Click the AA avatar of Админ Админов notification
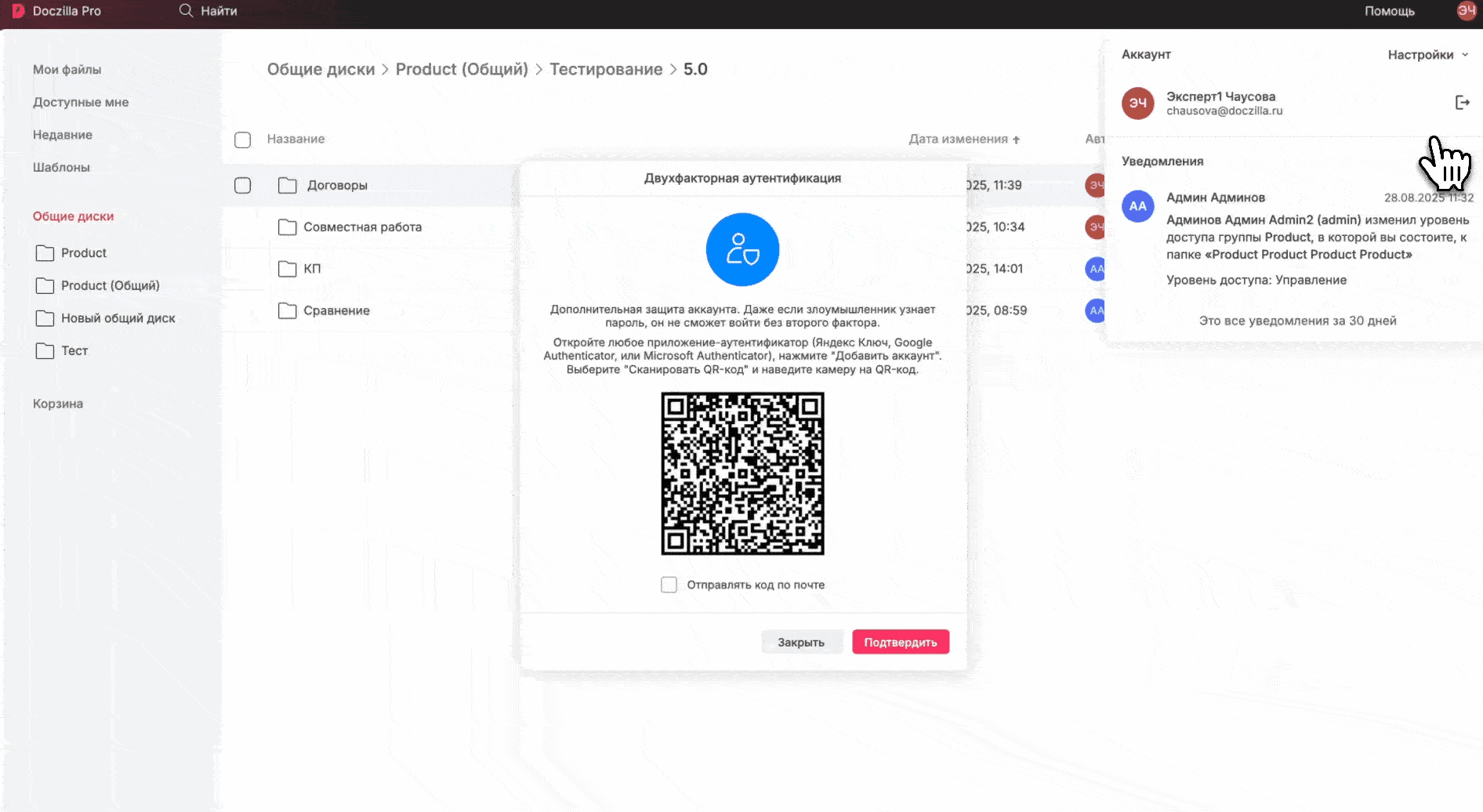This screenshot has height=812, width=1483. tap(1137, 206)
